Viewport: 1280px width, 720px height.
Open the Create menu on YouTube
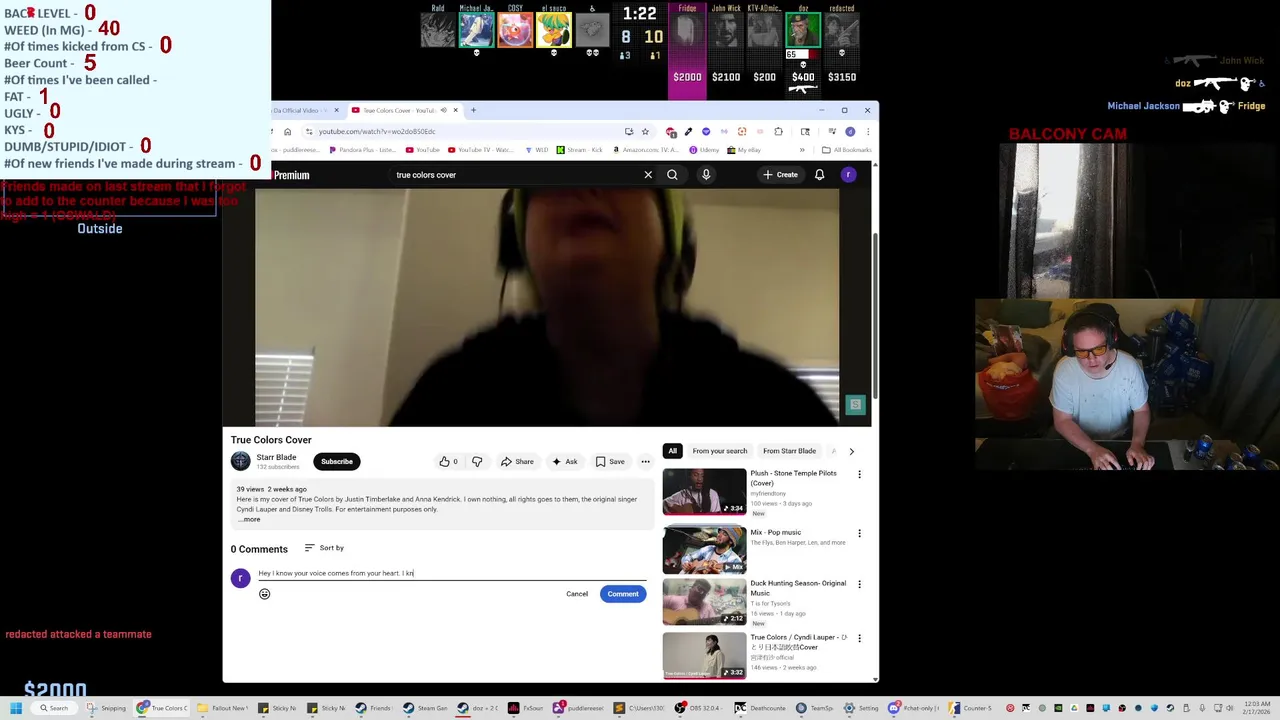780,175
